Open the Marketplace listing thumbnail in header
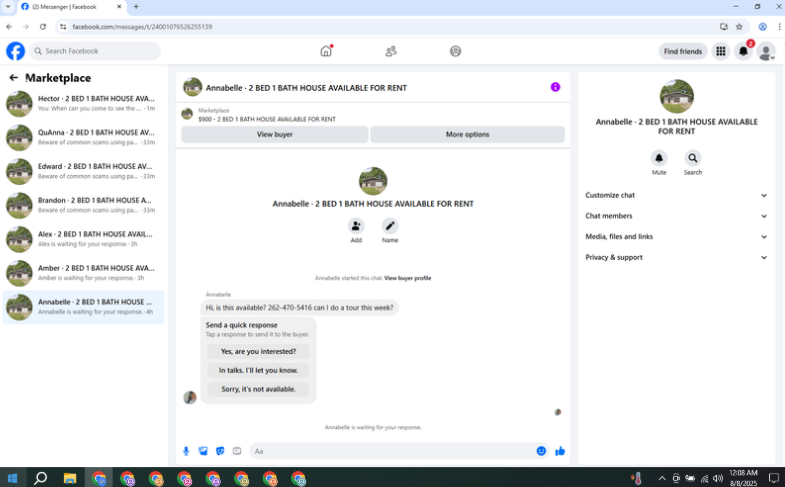785x487 pixels. (x=187, y=114)
